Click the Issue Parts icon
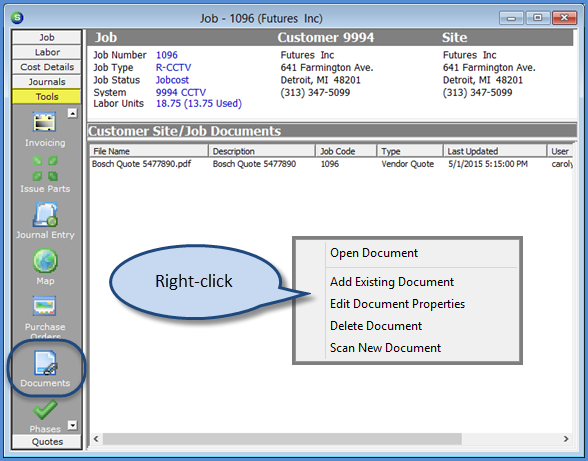 [x=45, y=168]
